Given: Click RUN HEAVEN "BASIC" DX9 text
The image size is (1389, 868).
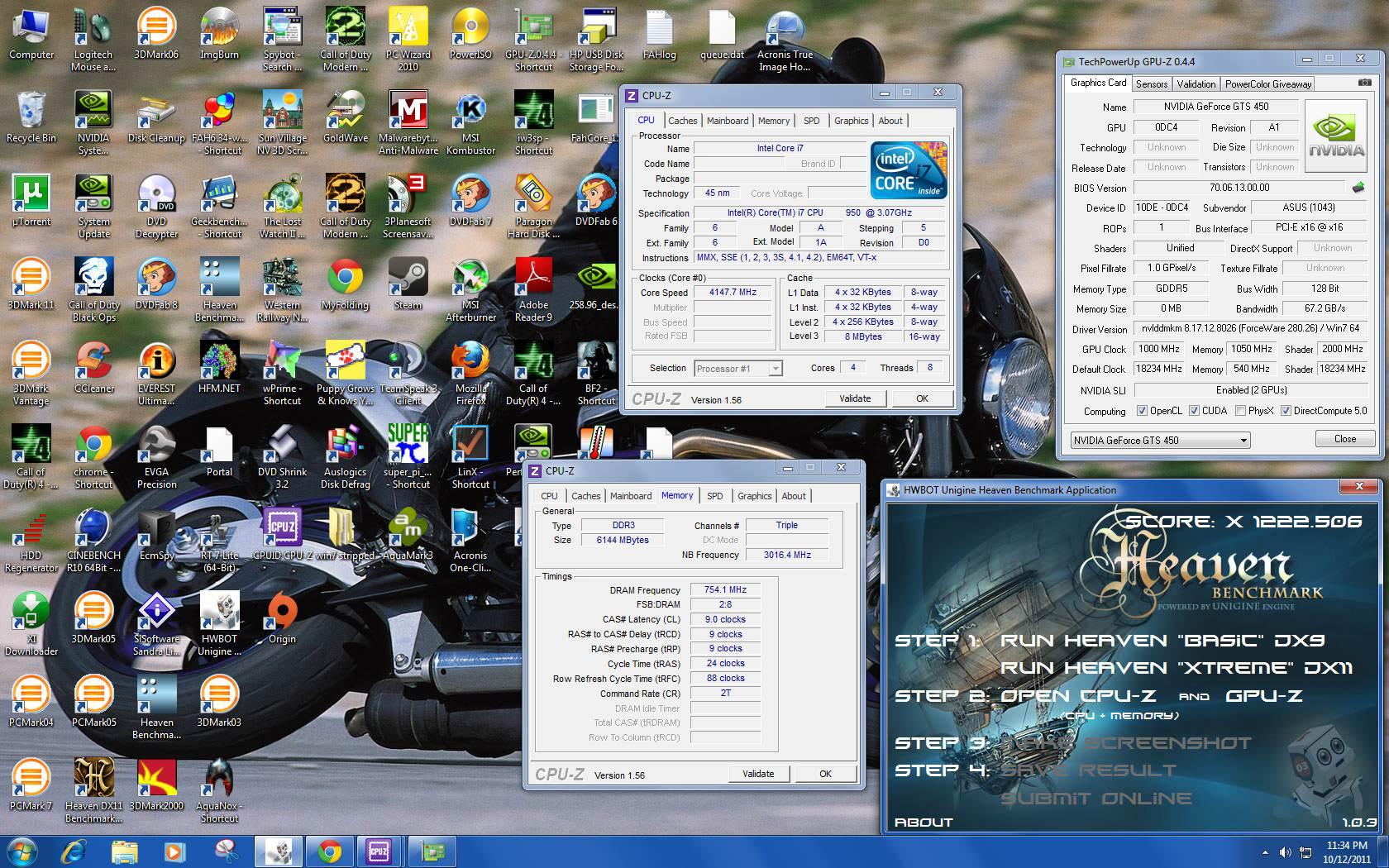Looking at the screenshot, I should click(x=1162, y=641).
